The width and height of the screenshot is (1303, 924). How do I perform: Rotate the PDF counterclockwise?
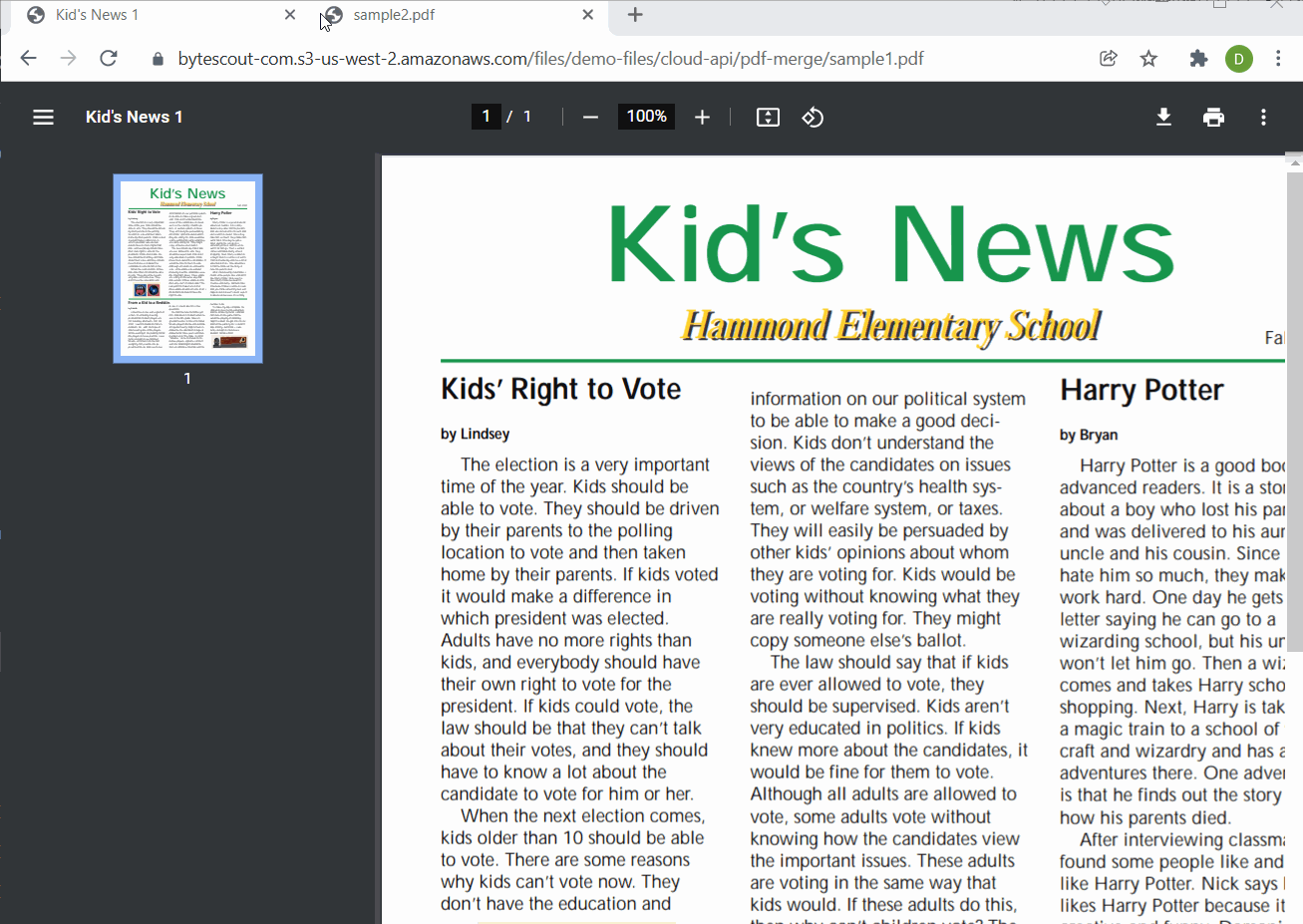[x=813, y=117]
